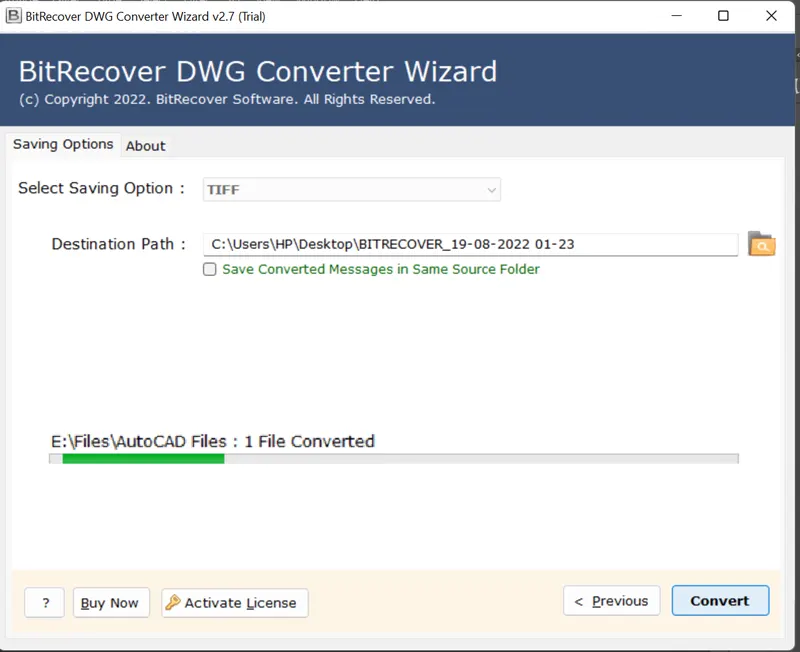Go back with the Previous button
800x652 pixels.
(611, 601)
